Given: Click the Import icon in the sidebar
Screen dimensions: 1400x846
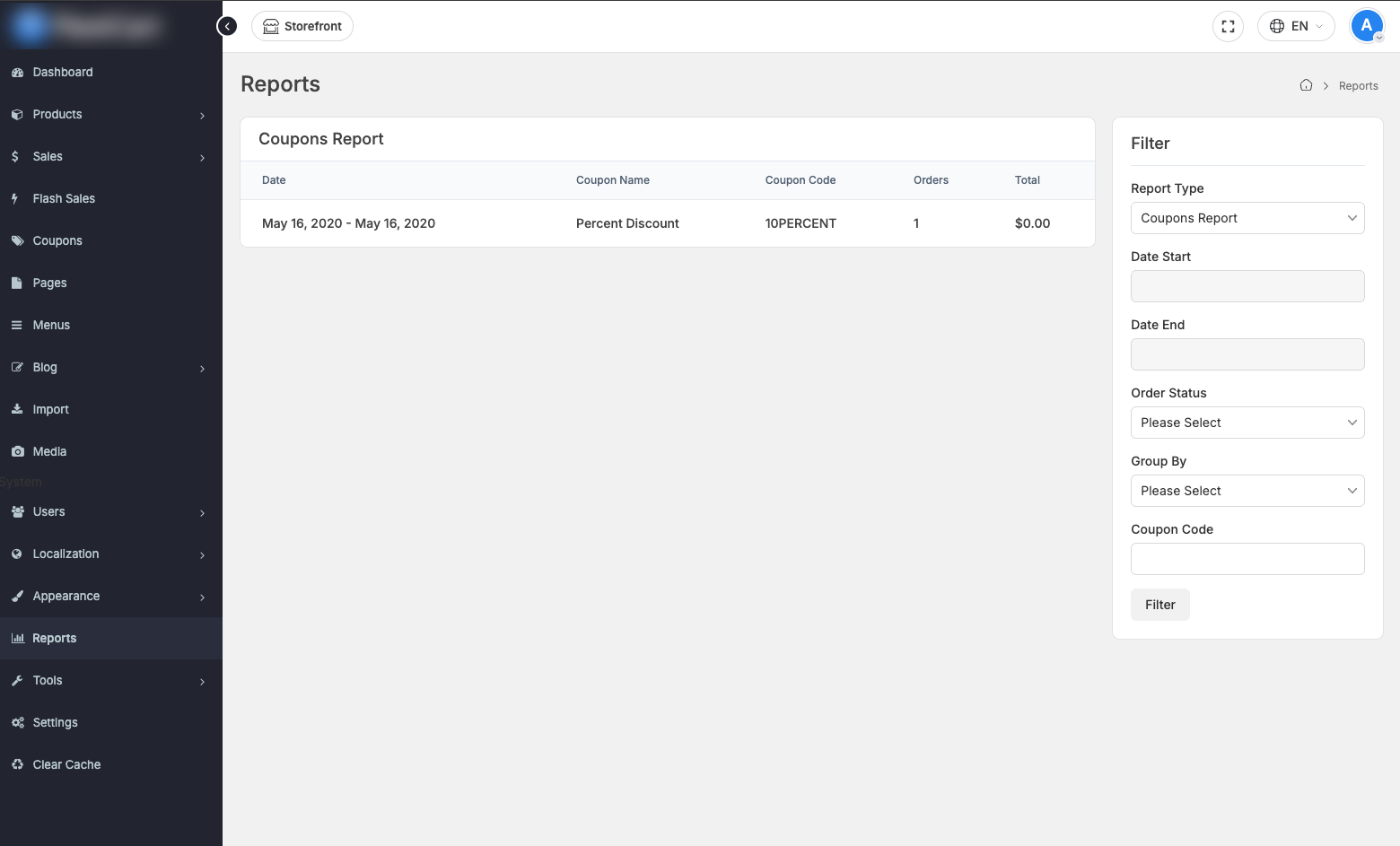Looking at the screenshot, I should pyautogui.click(x=18, y=409).
